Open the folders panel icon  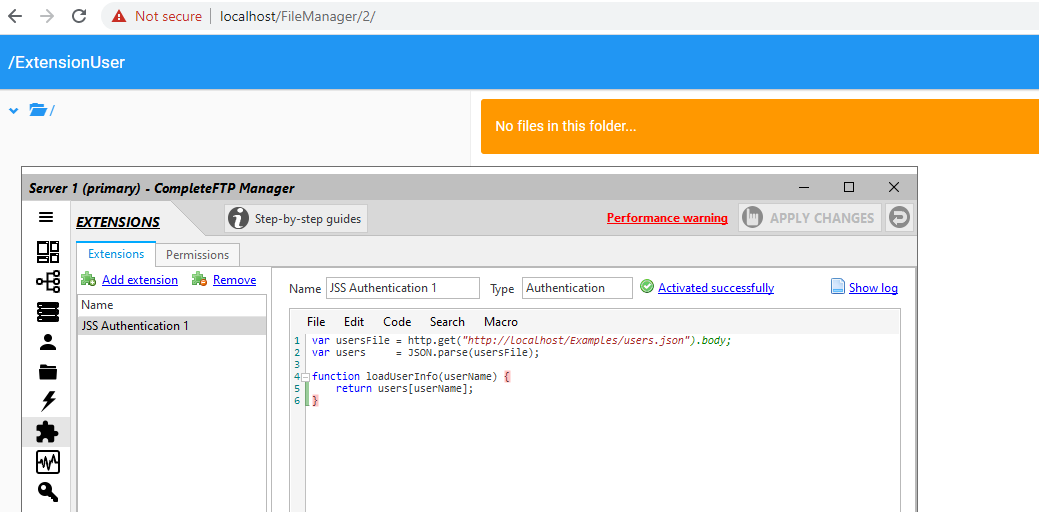pyautogui.click(x=48, y=372)
